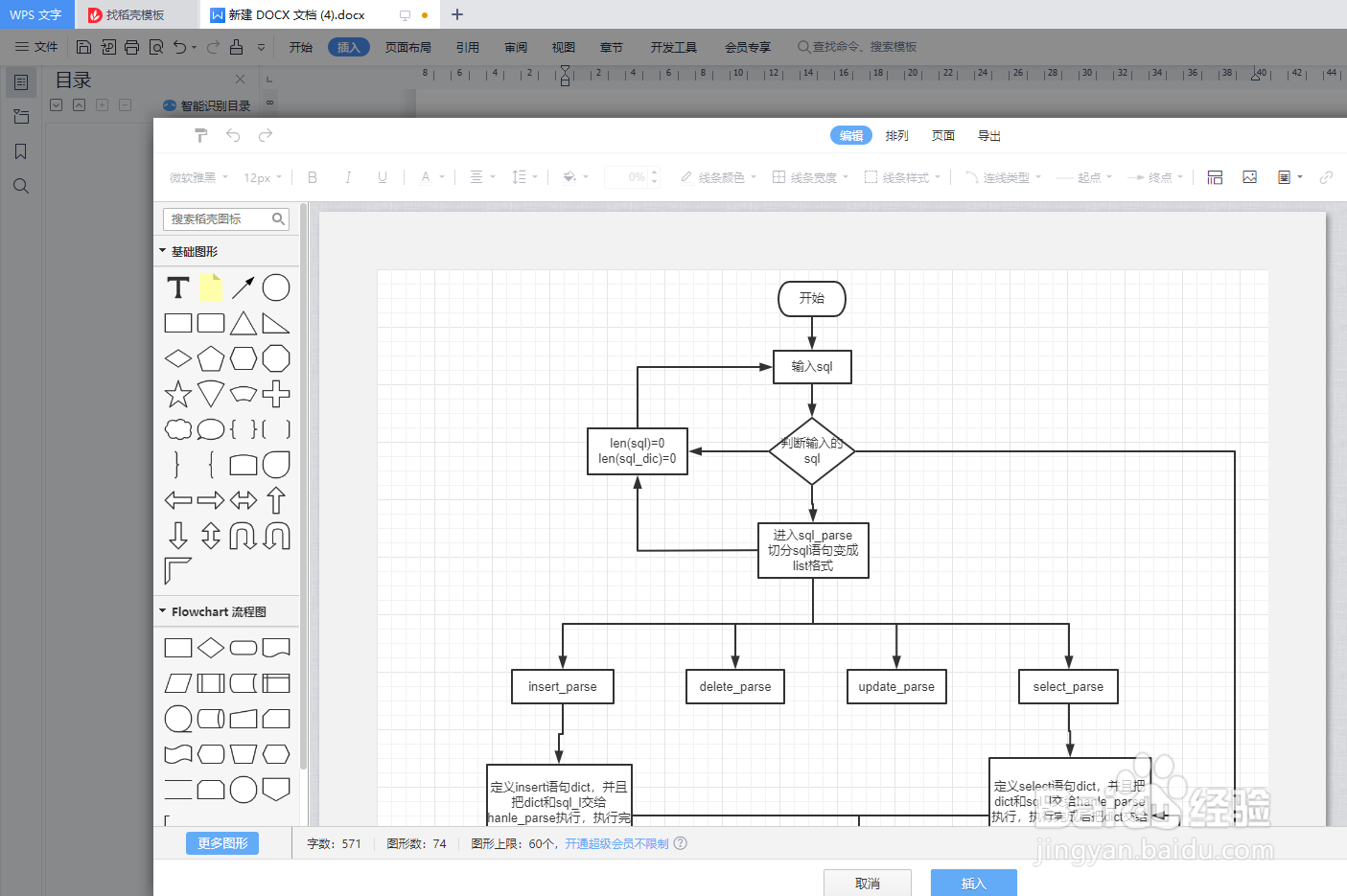Select the flowchart document shape

(276, 648)
